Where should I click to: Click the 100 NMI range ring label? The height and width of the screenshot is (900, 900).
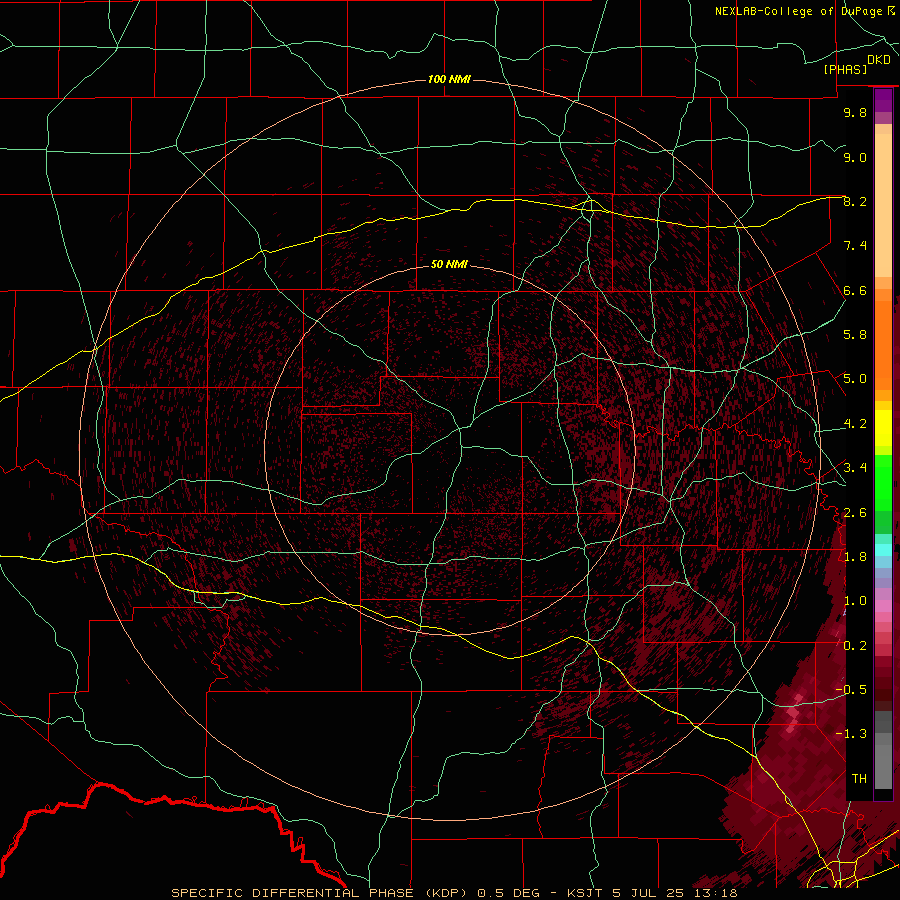pos(449,79)
